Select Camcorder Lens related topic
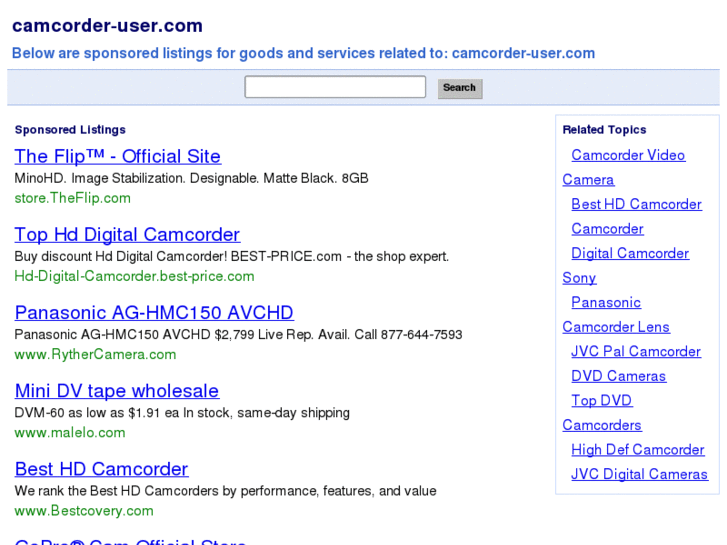Viewport: 727px width, 545px height. (x=616, y=327)
